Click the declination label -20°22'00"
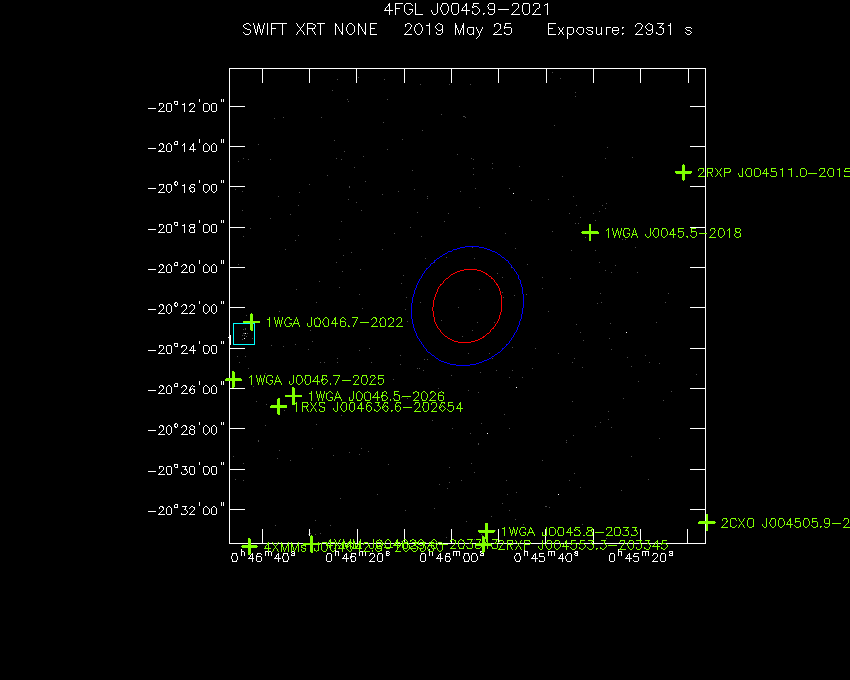850x680 pixels. [x=186, y=309]
